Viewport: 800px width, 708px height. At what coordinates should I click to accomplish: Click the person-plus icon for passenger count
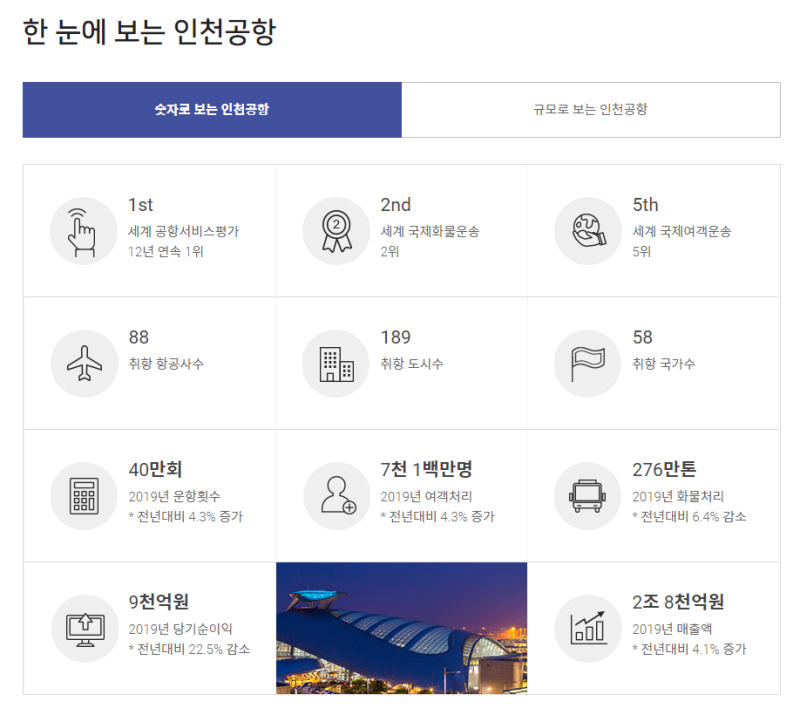point(336,496)
